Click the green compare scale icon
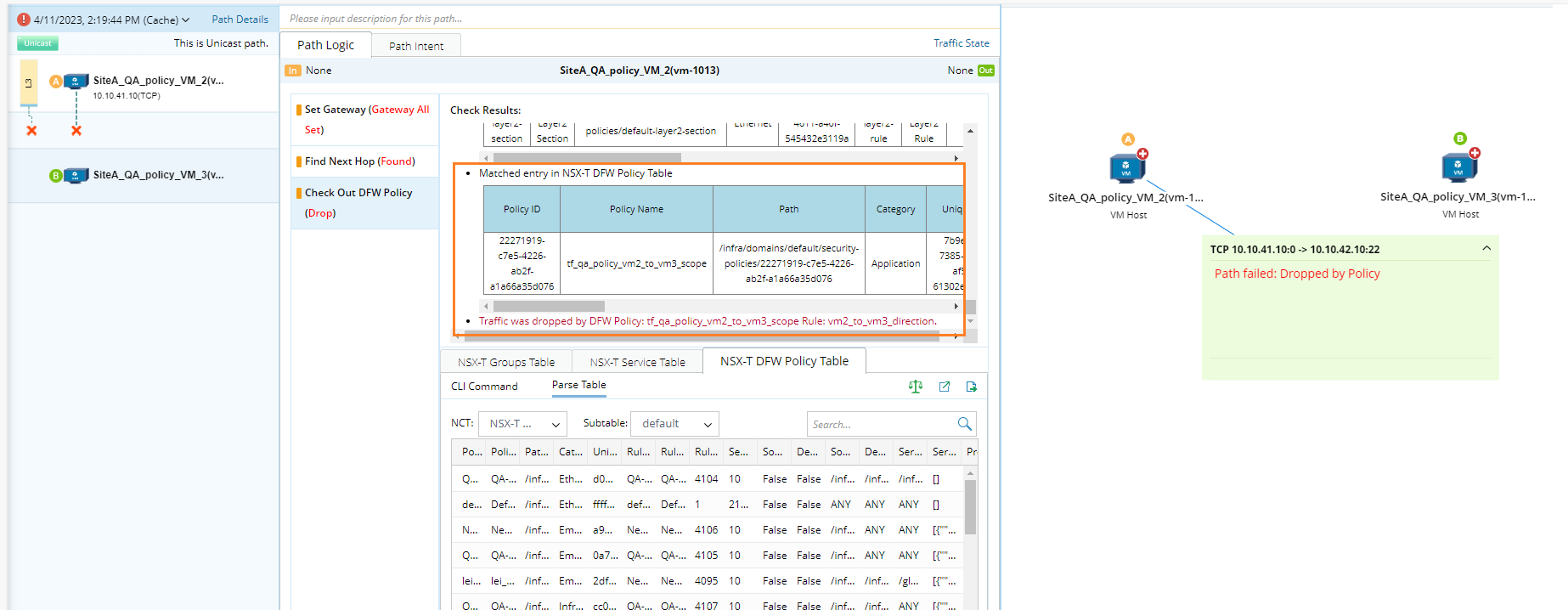Screen dimensions: 1568x610 915,387
